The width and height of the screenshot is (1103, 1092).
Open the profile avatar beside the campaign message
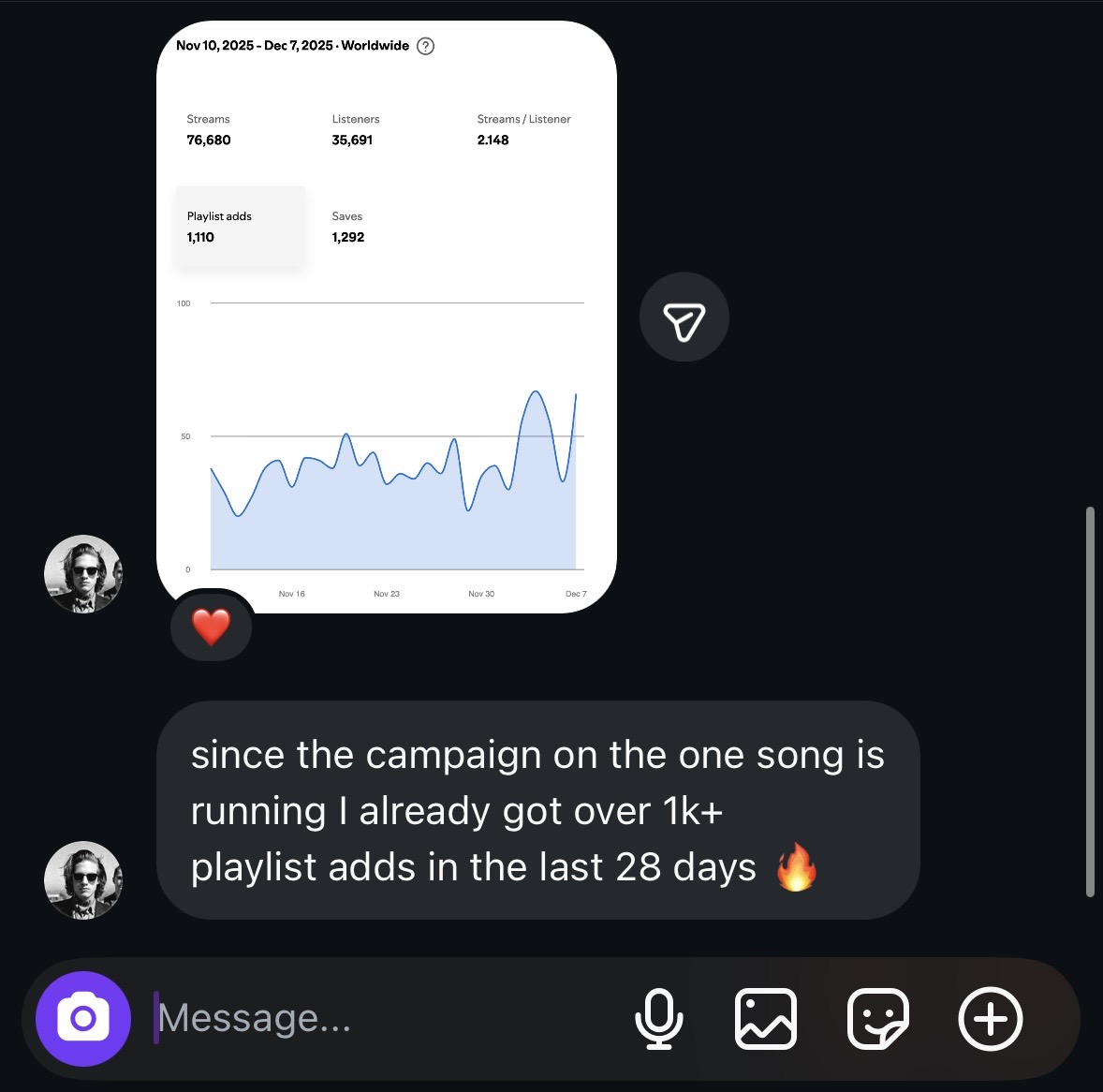pyautogui.click(x=82, y=879)
